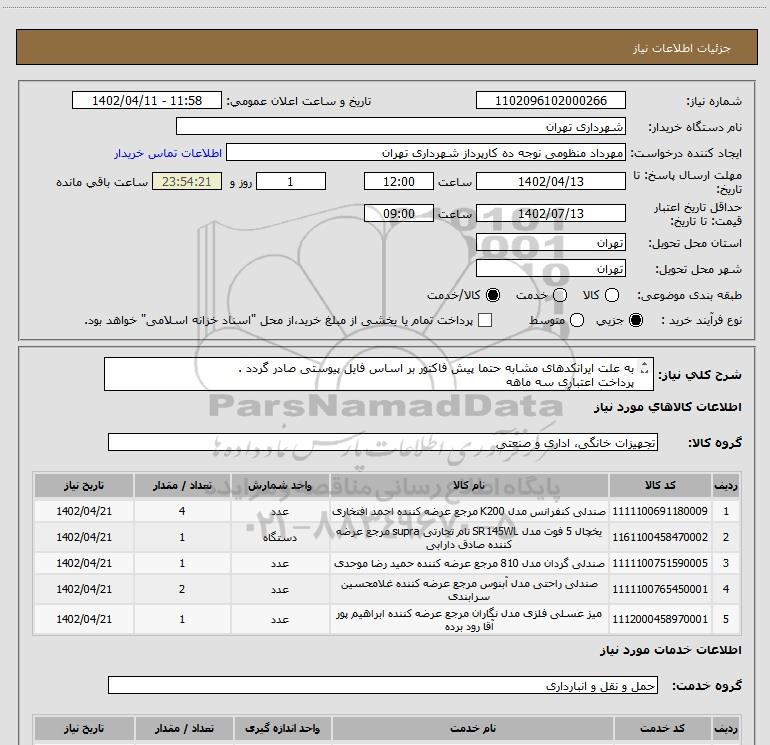Click the quantity 4 in row 1
Image resolution: width=770 pixels, height=745 pixels.
(x=182, y=511)
